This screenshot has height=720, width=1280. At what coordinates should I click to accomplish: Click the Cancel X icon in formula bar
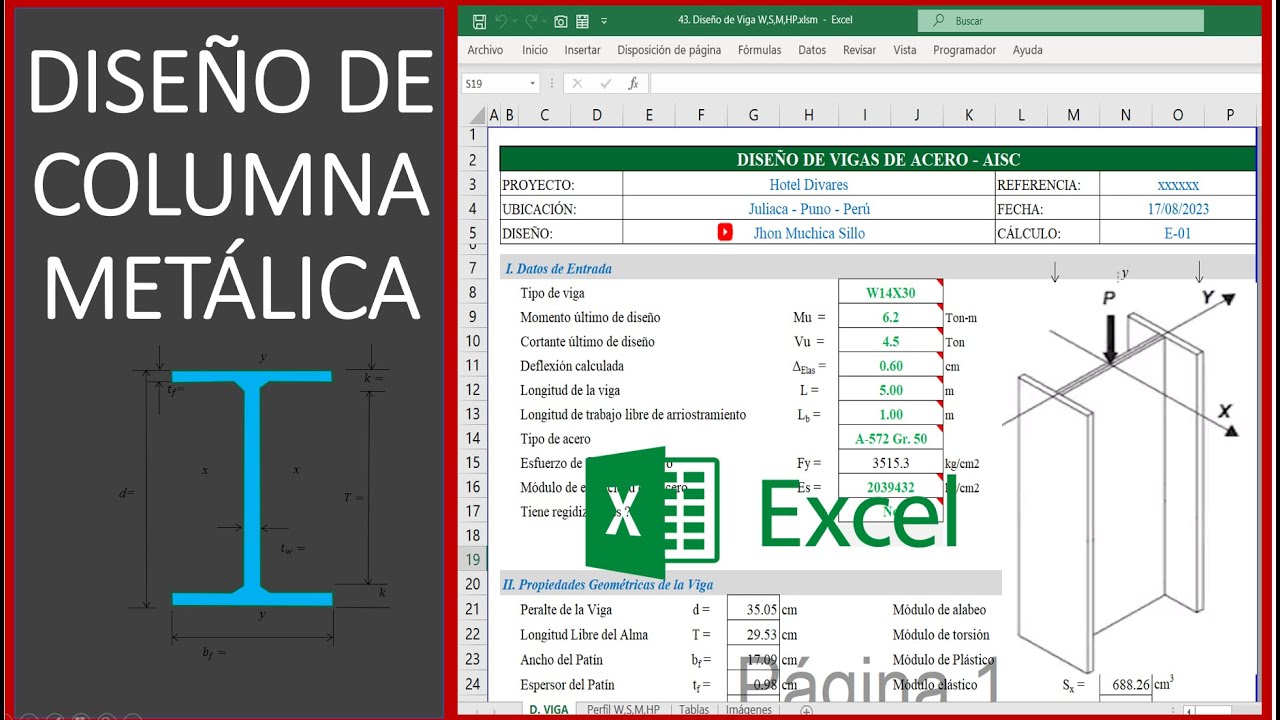pos(577,84)
